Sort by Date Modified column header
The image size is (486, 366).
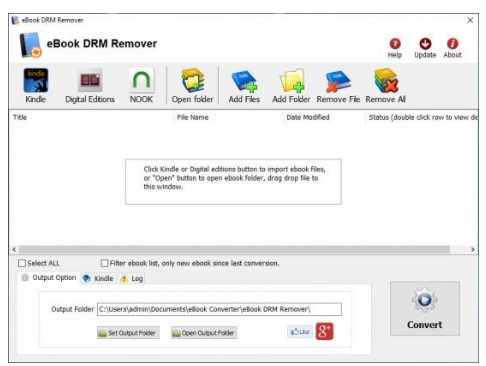click(324, 117)
